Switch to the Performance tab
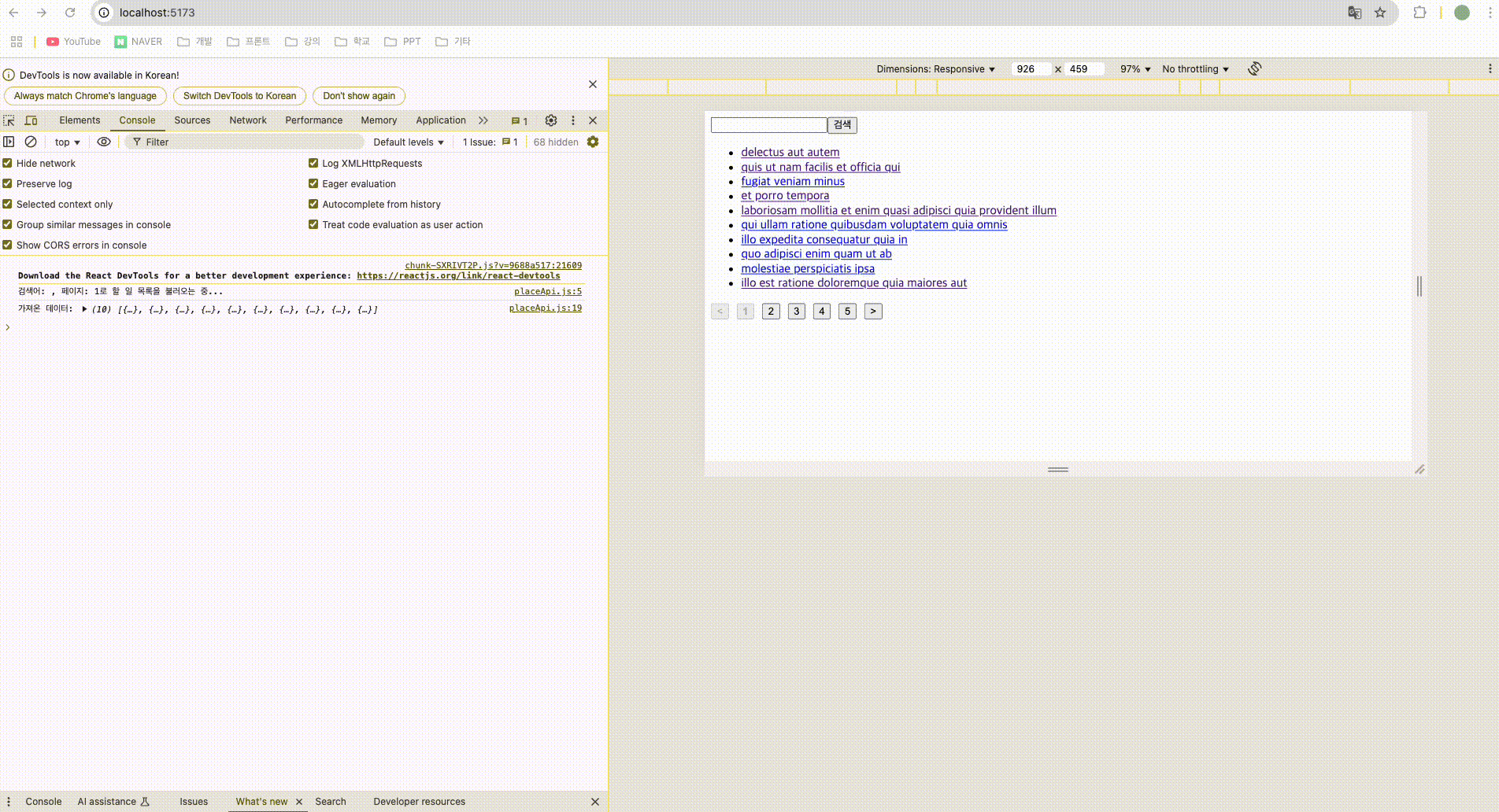The width and height of the screenshot is (1499, 812). pyautogui.click(x=314, y=120)
